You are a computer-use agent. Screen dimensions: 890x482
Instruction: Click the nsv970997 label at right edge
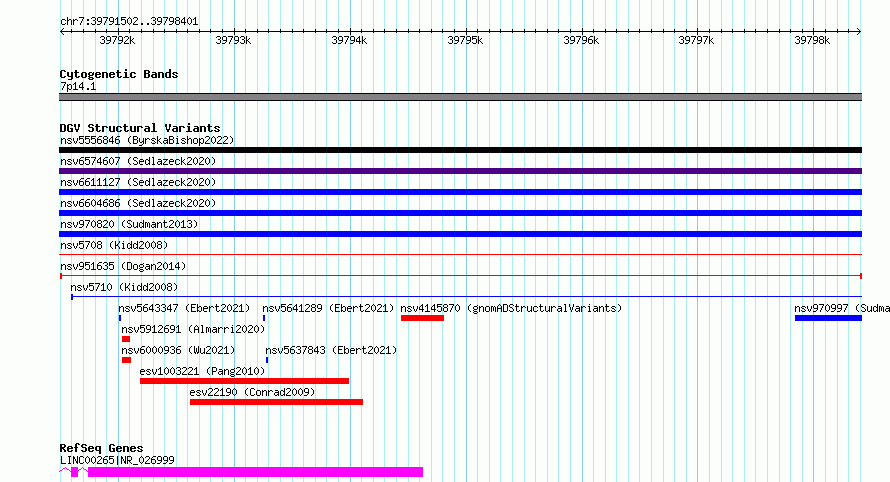click(842, 308)
